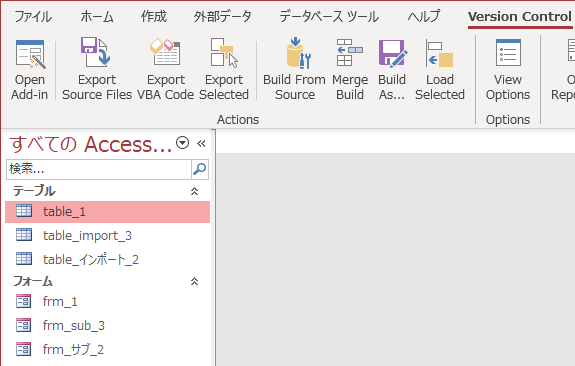Open Build As... command
Image resolution: width=575 pixels, height=366 pixels.
392,70
